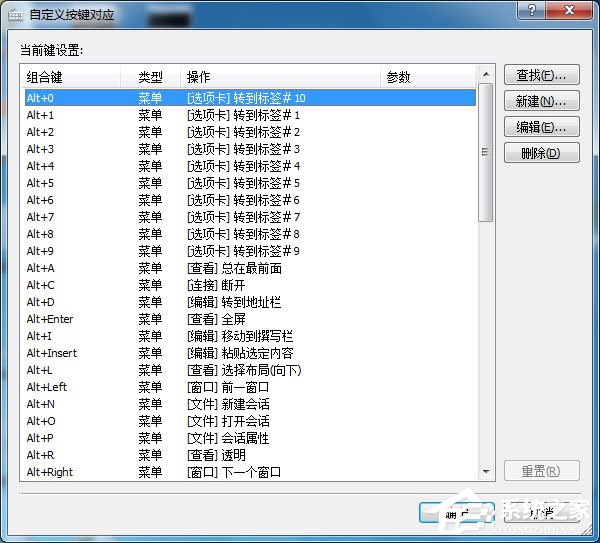The image size is (600, 543).
Task: Click action text [连接] 断开
Action: pyautogui.click(x=216, y=285)
